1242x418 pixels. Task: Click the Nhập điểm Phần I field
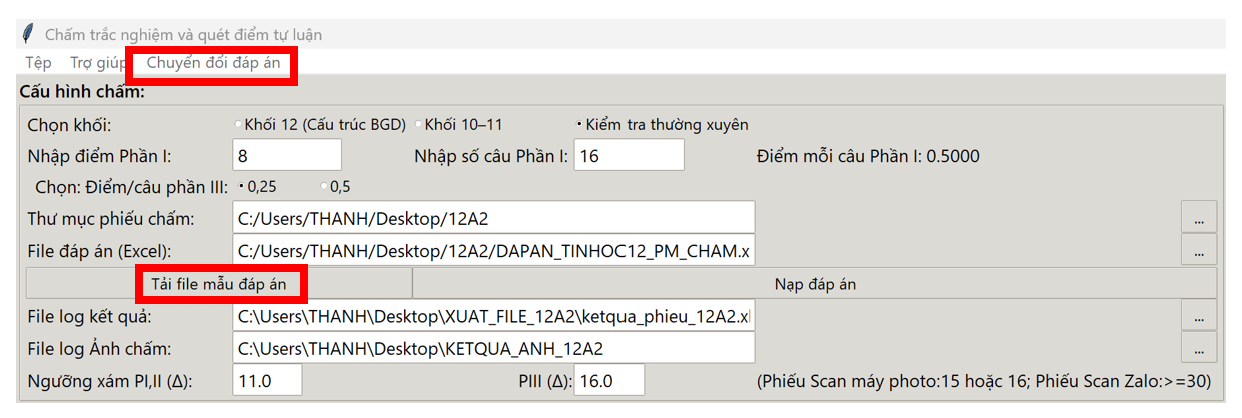click(x=287, y=155)
